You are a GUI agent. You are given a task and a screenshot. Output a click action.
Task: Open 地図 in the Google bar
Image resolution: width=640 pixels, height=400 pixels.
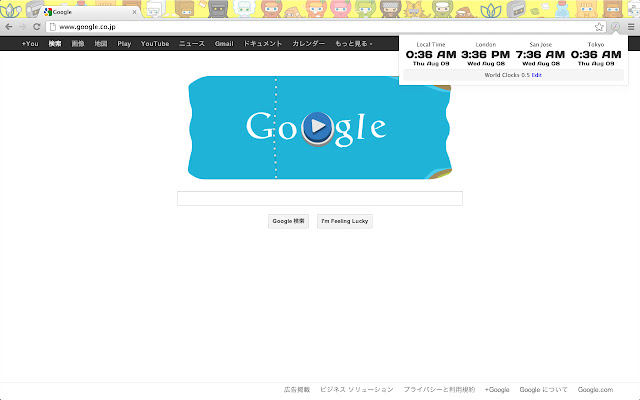pos(101,44)
